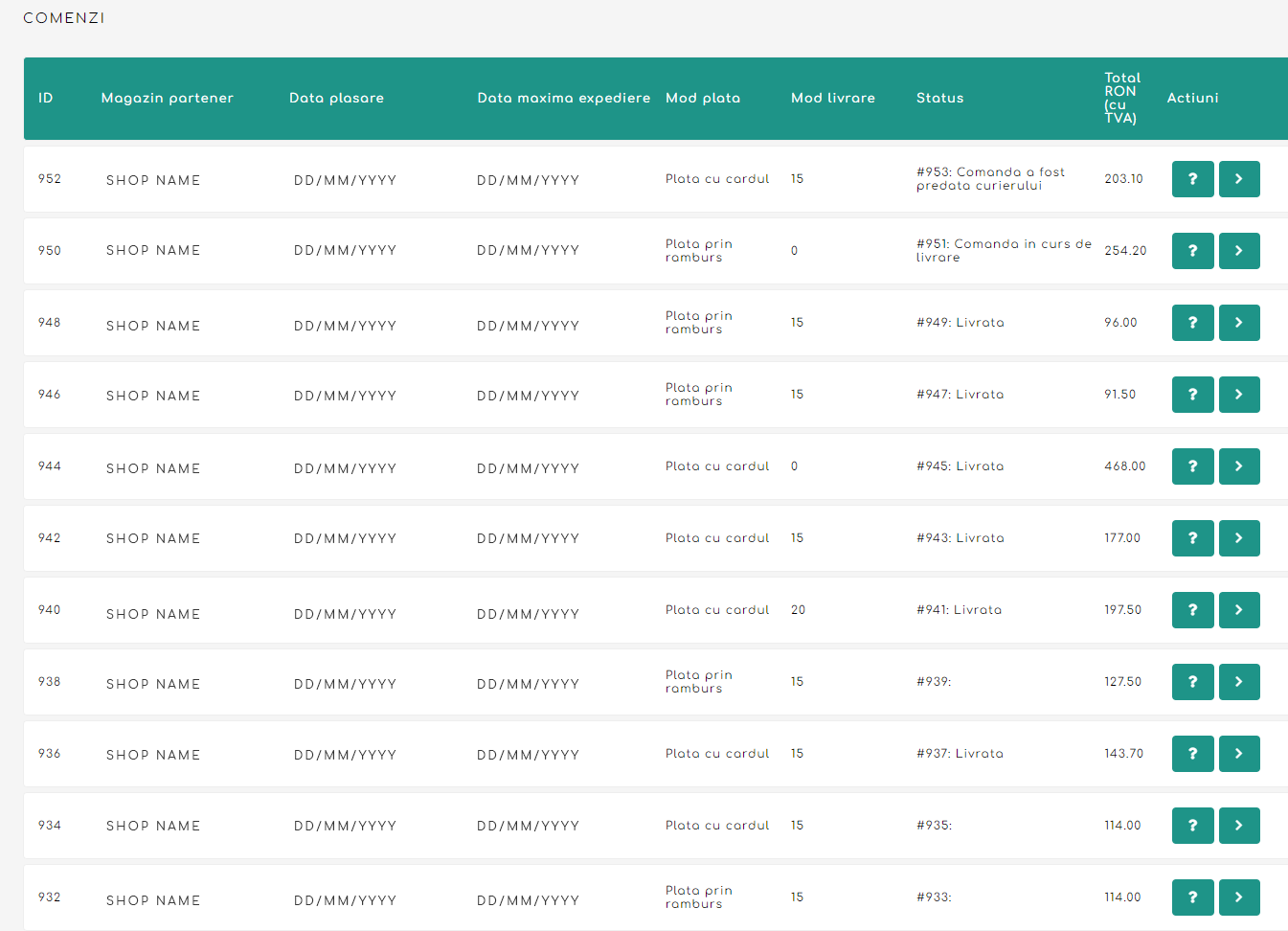The image size is (1288, 931).
Task: Open help icon on order 950 row
Action: [x=1192, y=251]
